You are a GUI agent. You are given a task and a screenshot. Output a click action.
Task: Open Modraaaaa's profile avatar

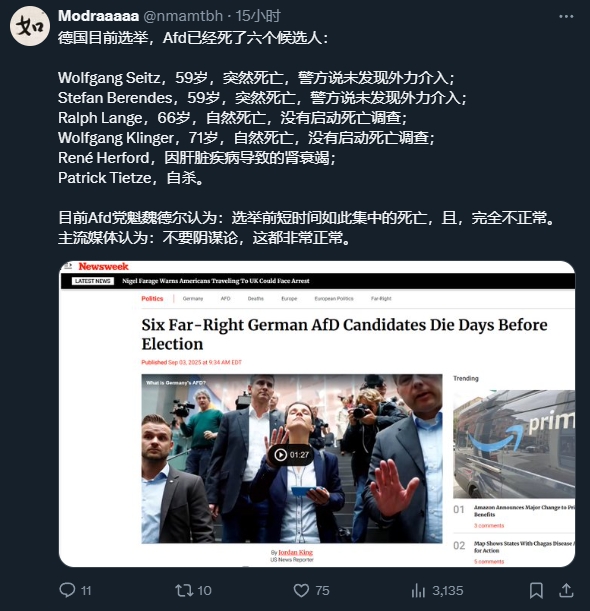(x=30, y=26)
